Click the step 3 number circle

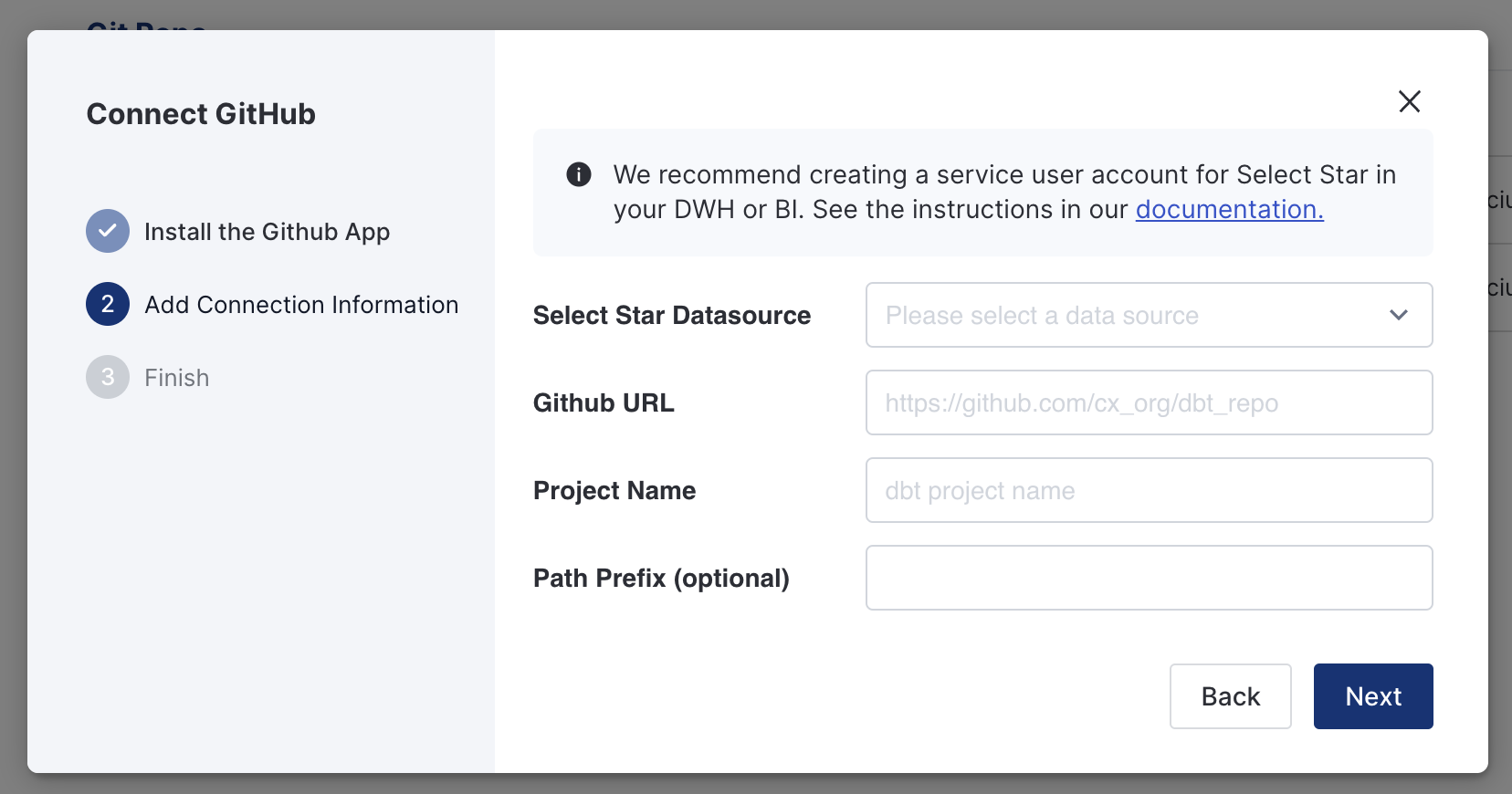[x=108, y=377]
